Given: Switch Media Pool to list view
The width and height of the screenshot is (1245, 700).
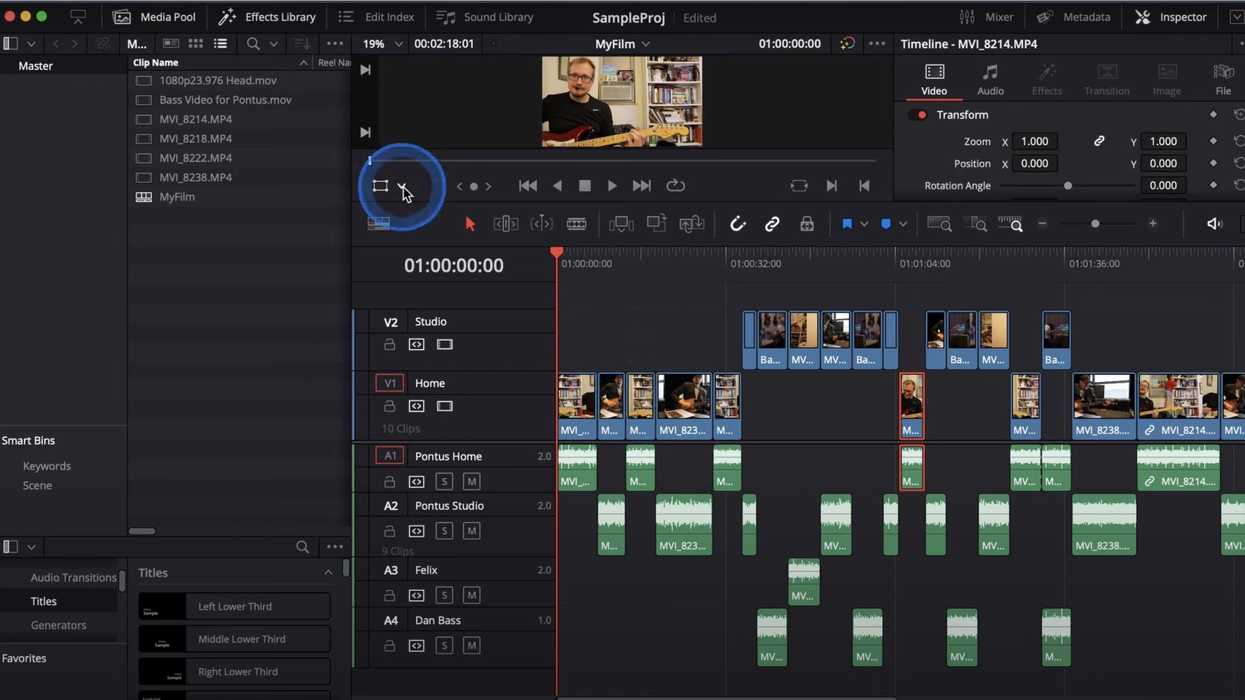Looking at the screenshot, I should click(x=220, y=44).
